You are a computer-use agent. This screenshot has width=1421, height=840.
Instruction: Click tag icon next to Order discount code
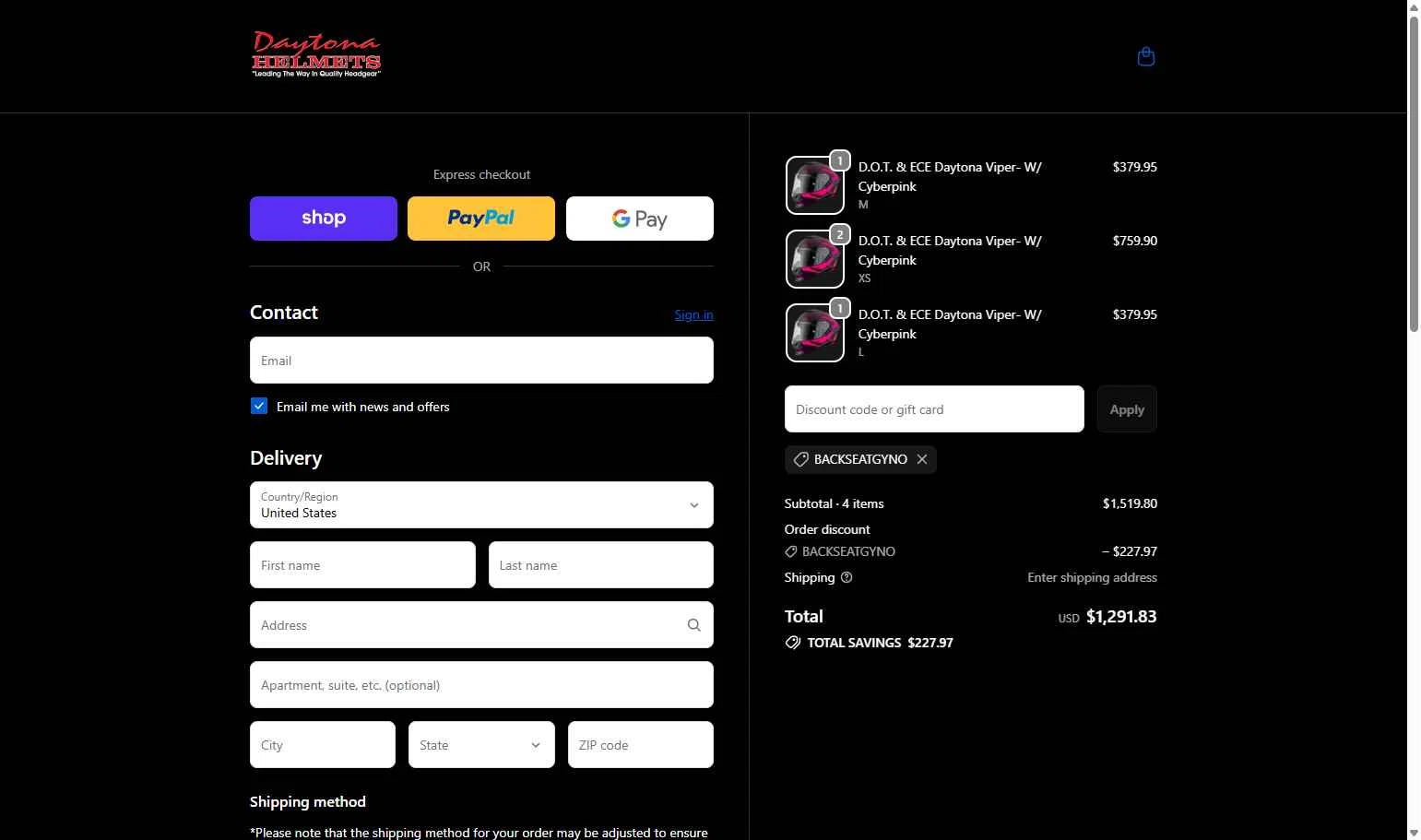click(x=791, y=551)
